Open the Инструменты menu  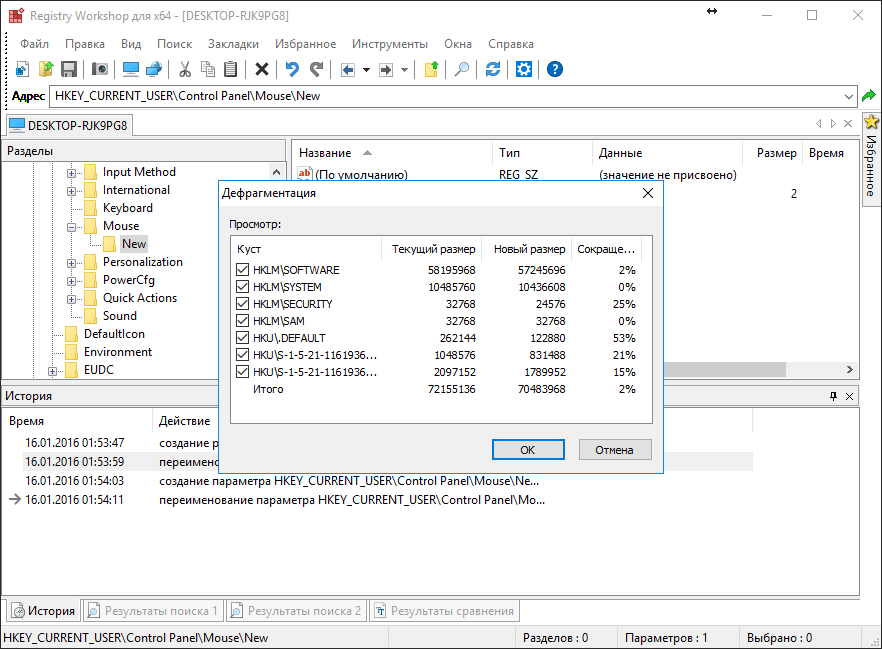click(x=390, y=44)
